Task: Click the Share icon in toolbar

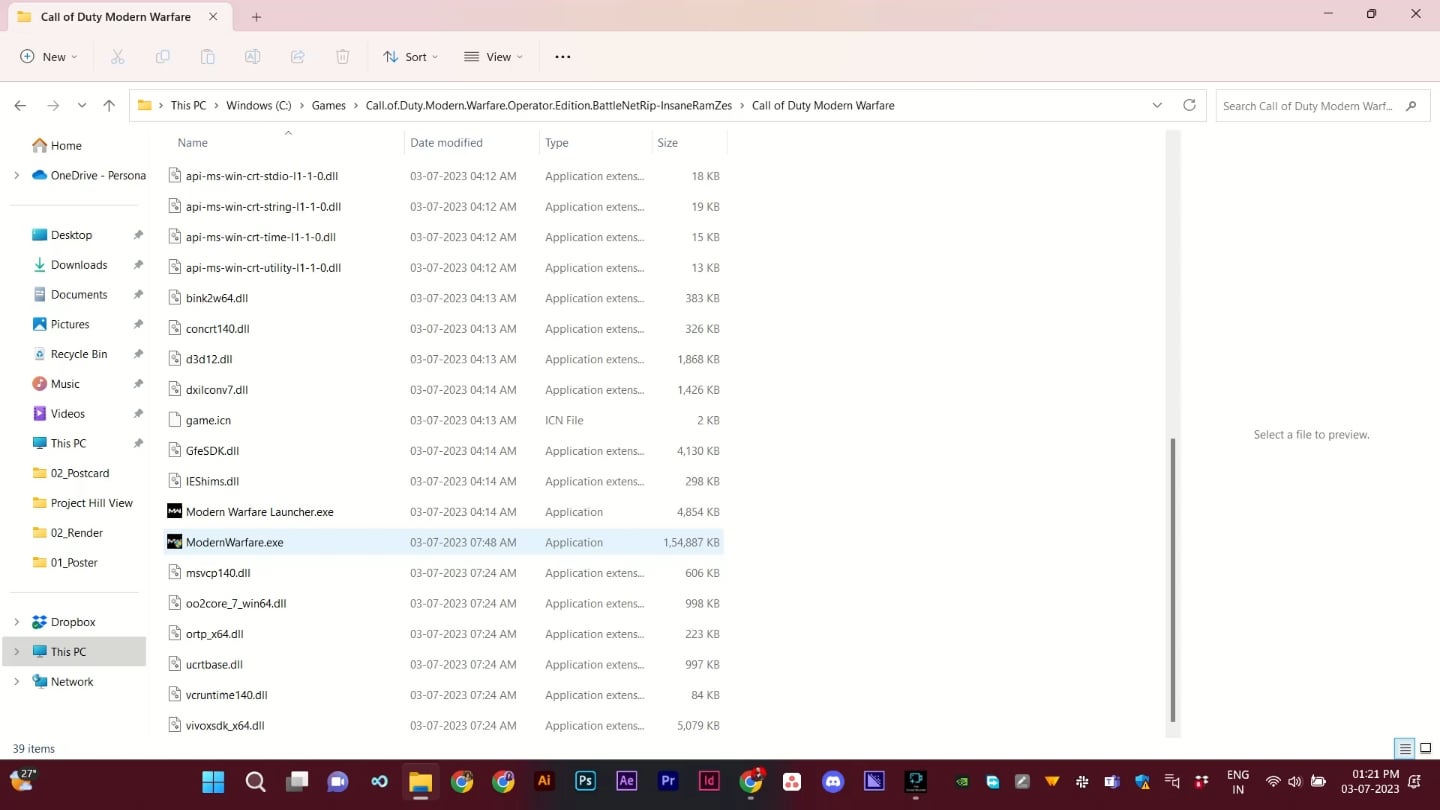Action: point(298,57)
